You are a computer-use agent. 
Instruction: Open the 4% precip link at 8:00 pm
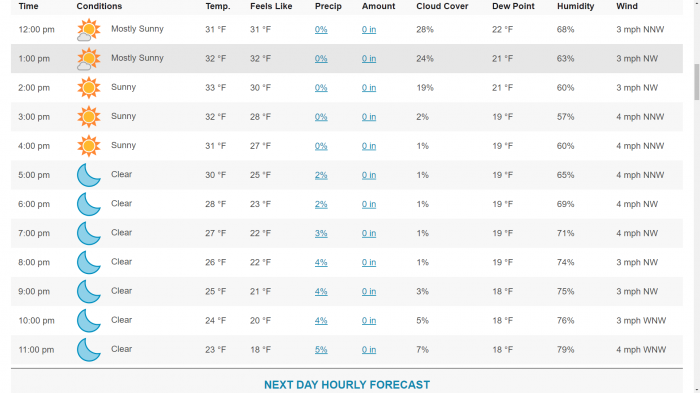point(321,263)
